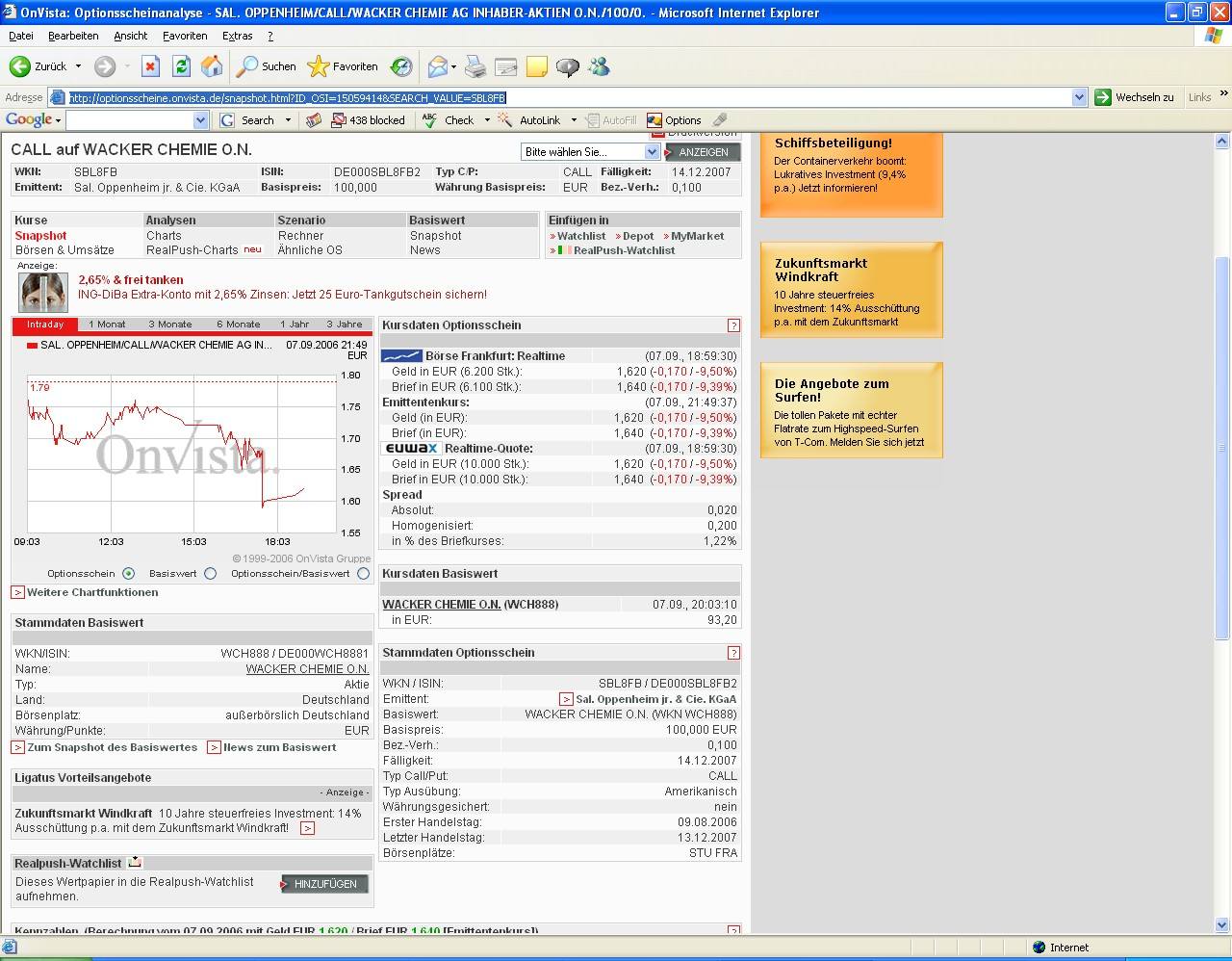Click the Favoriten star icon

[318, 66]
